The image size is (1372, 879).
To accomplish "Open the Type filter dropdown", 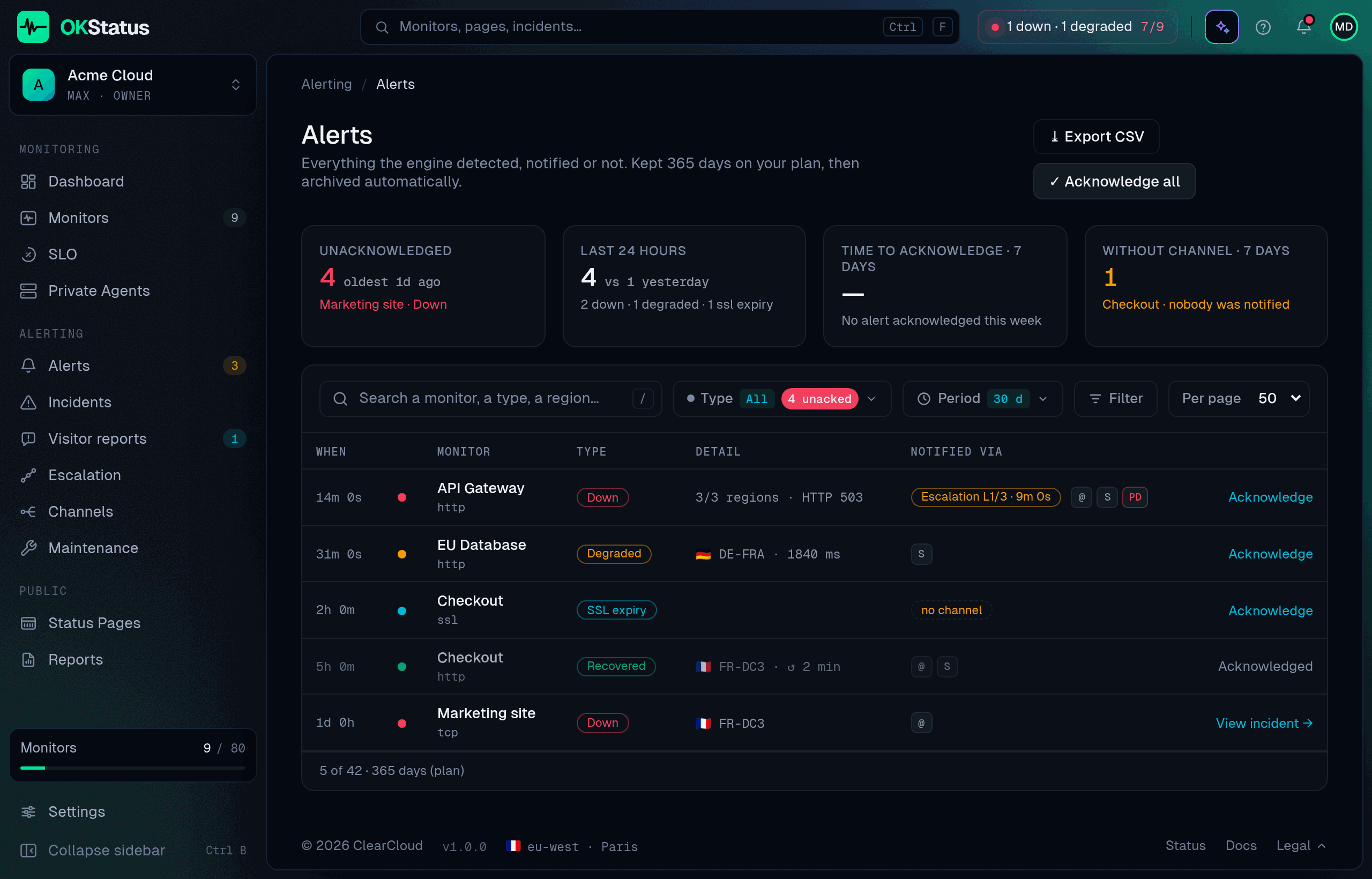I will [782, 398].
